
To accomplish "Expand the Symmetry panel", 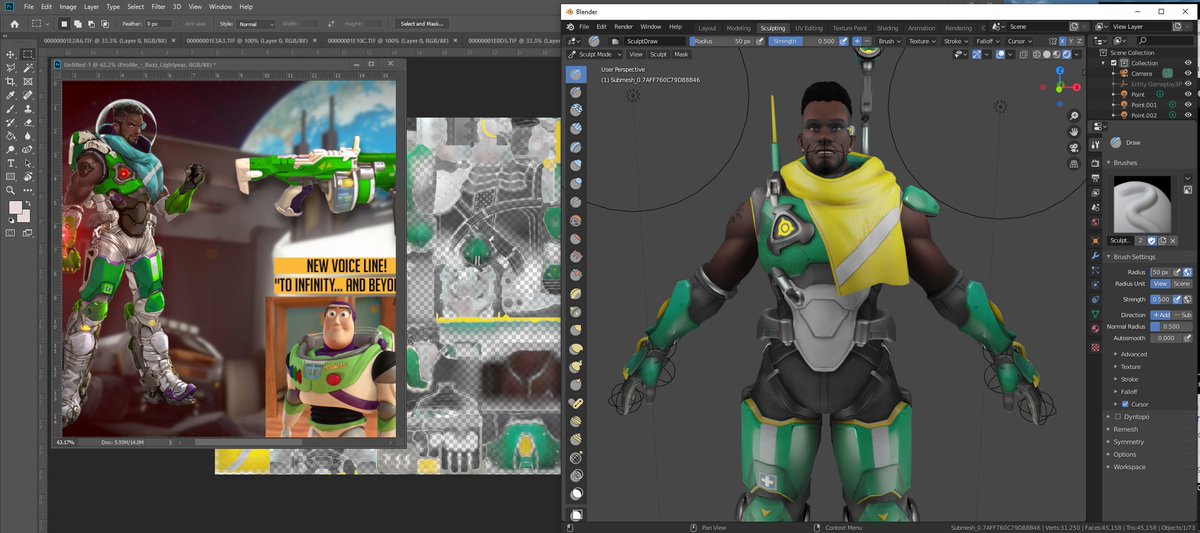I will click(x=1129, y=441).
